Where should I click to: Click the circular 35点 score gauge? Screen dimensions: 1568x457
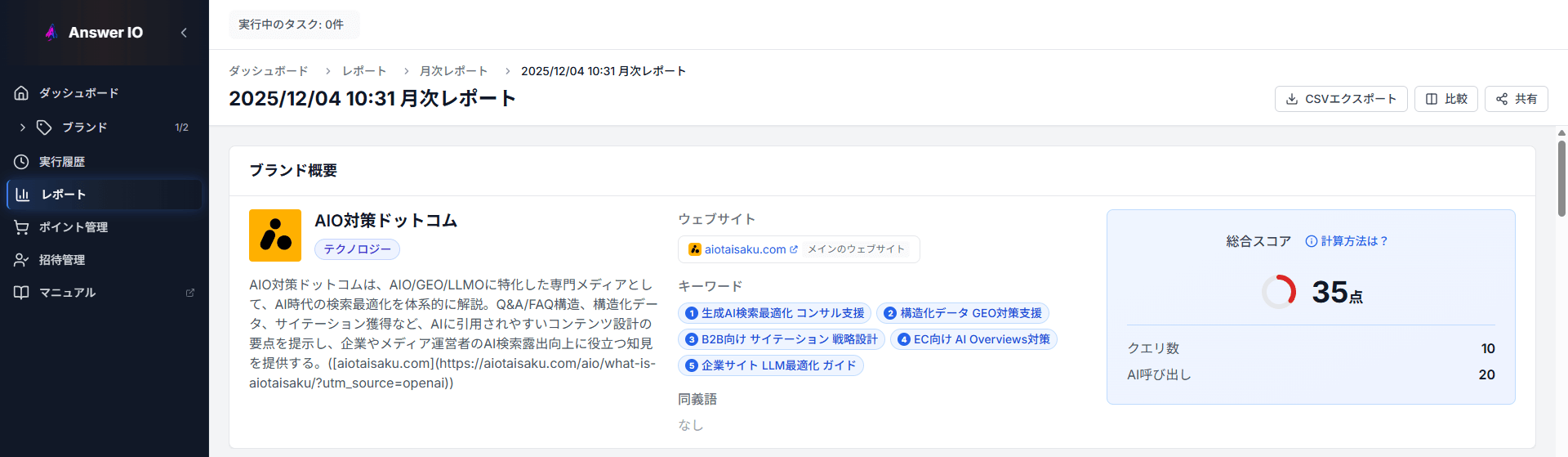coord(1279,292)
